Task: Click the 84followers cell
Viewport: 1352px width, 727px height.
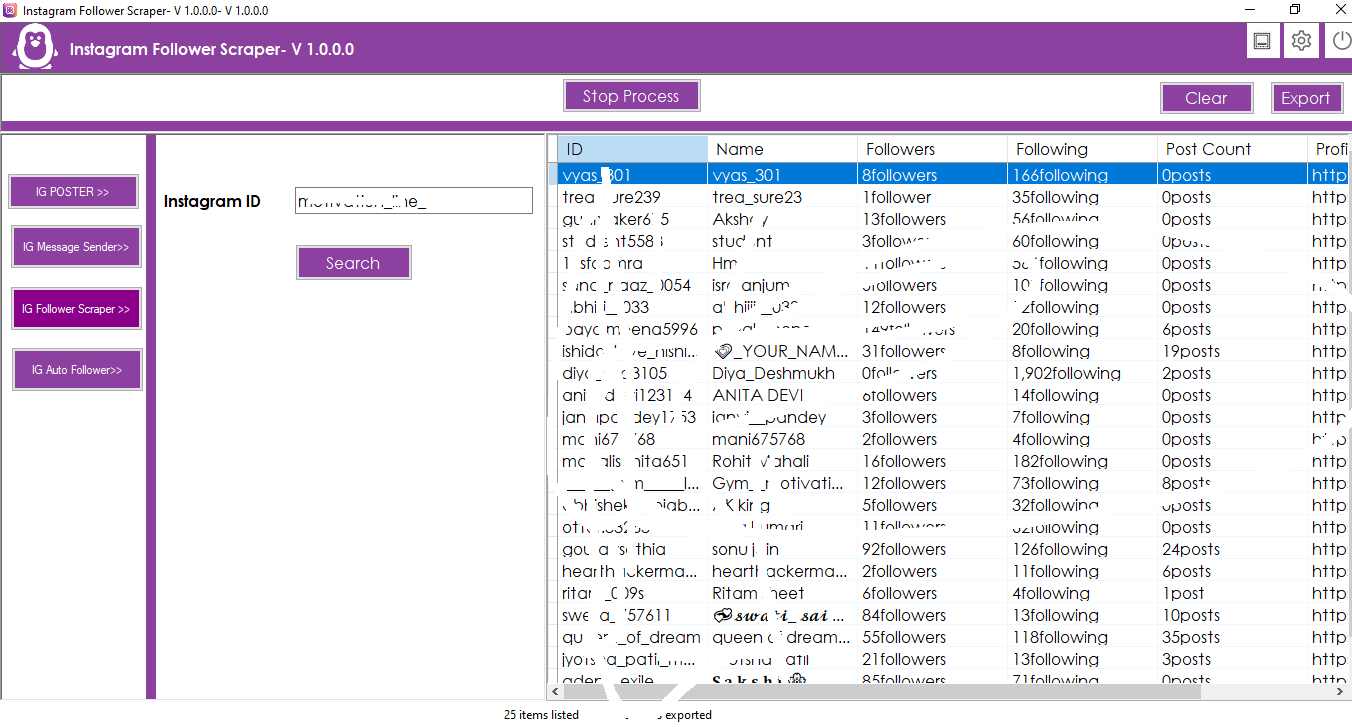Action: coord(932,615)
